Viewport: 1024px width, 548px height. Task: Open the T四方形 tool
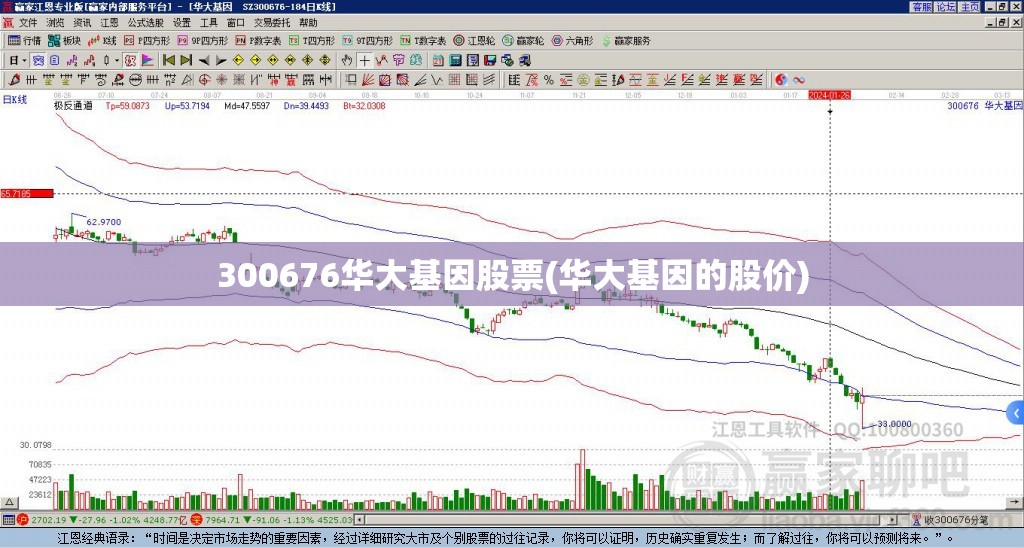click(x=312, y=40)
